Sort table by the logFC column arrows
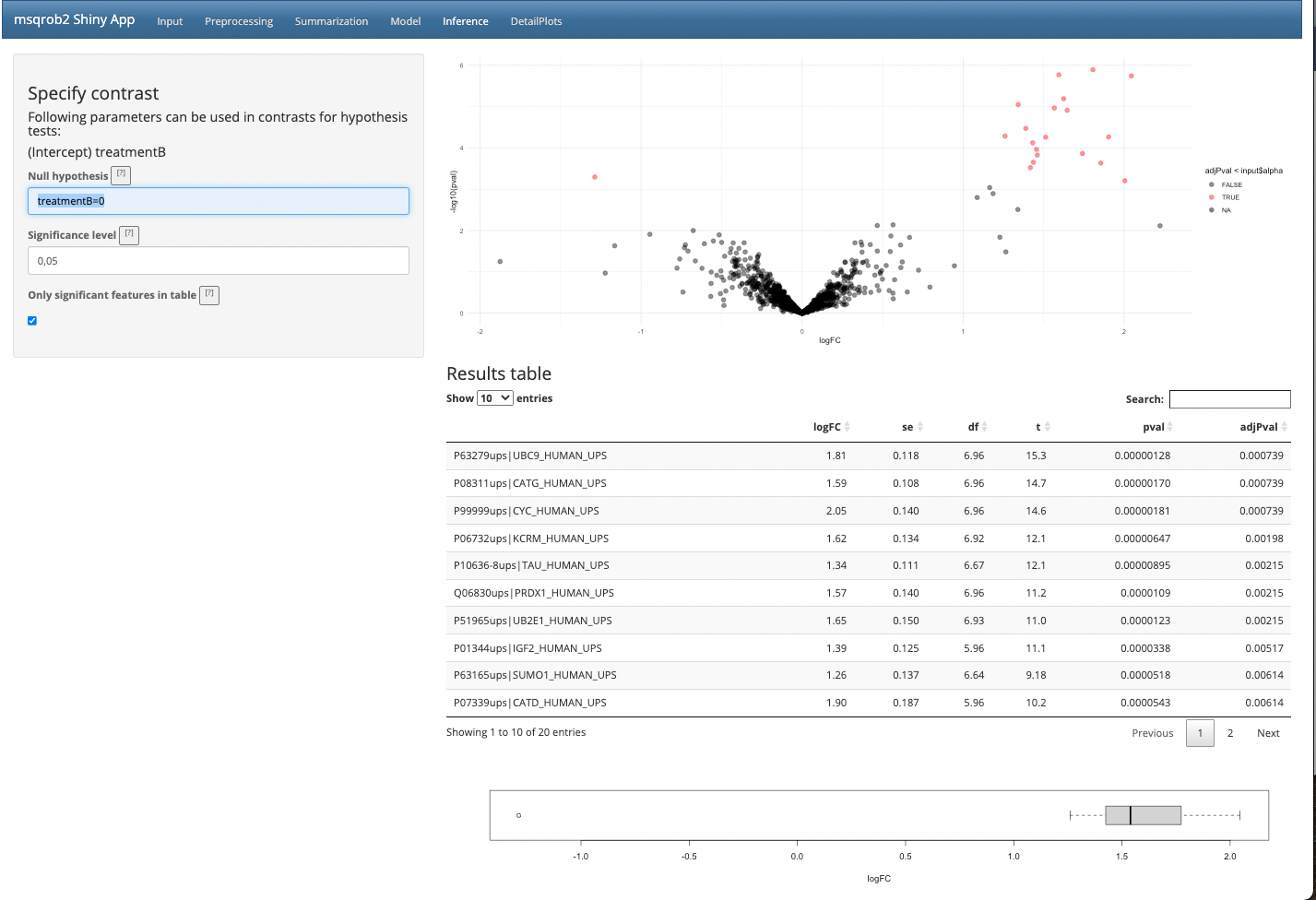The height and width of the screenshot is (900, 1316). pyautogui.click(x=847, y=427)
